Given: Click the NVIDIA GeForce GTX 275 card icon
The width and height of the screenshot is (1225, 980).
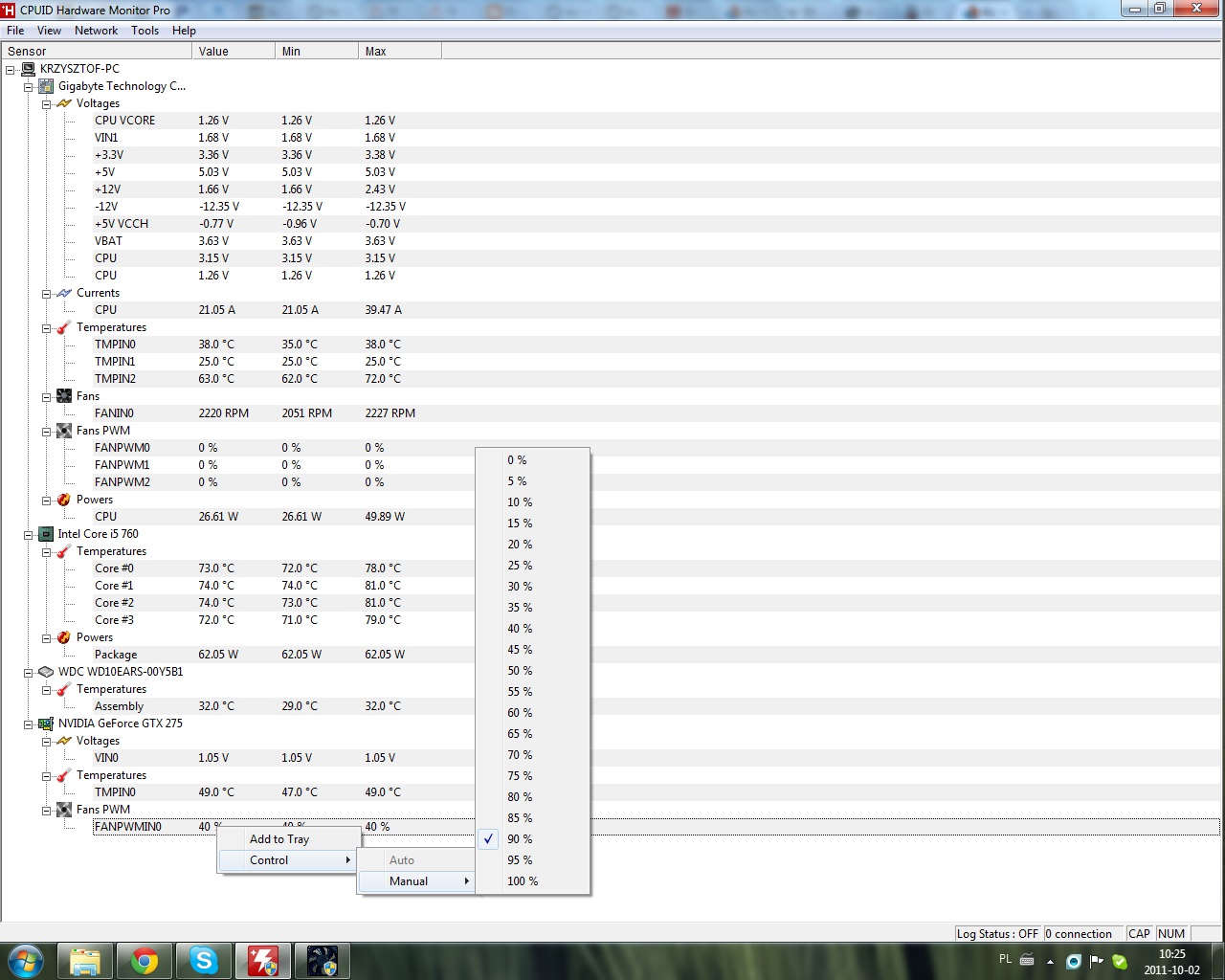Looking at the screenshot, I should (x=46, y=724).
